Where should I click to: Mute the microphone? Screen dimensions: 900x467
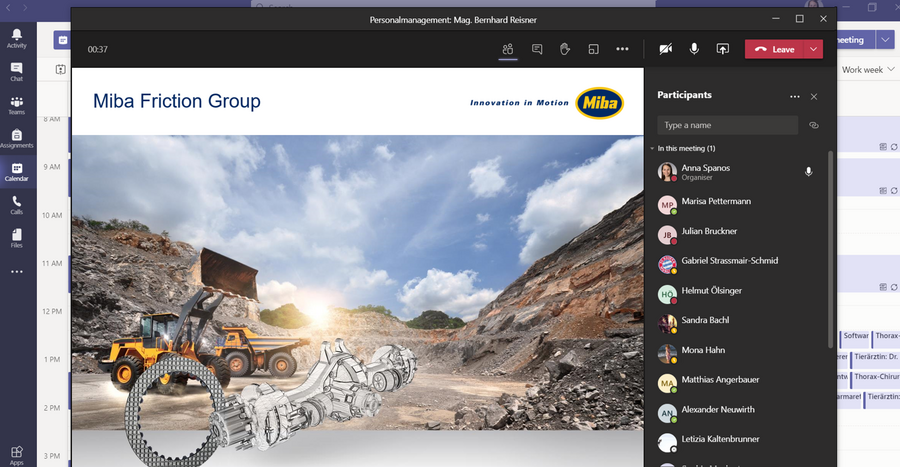[x=694, y=49]
